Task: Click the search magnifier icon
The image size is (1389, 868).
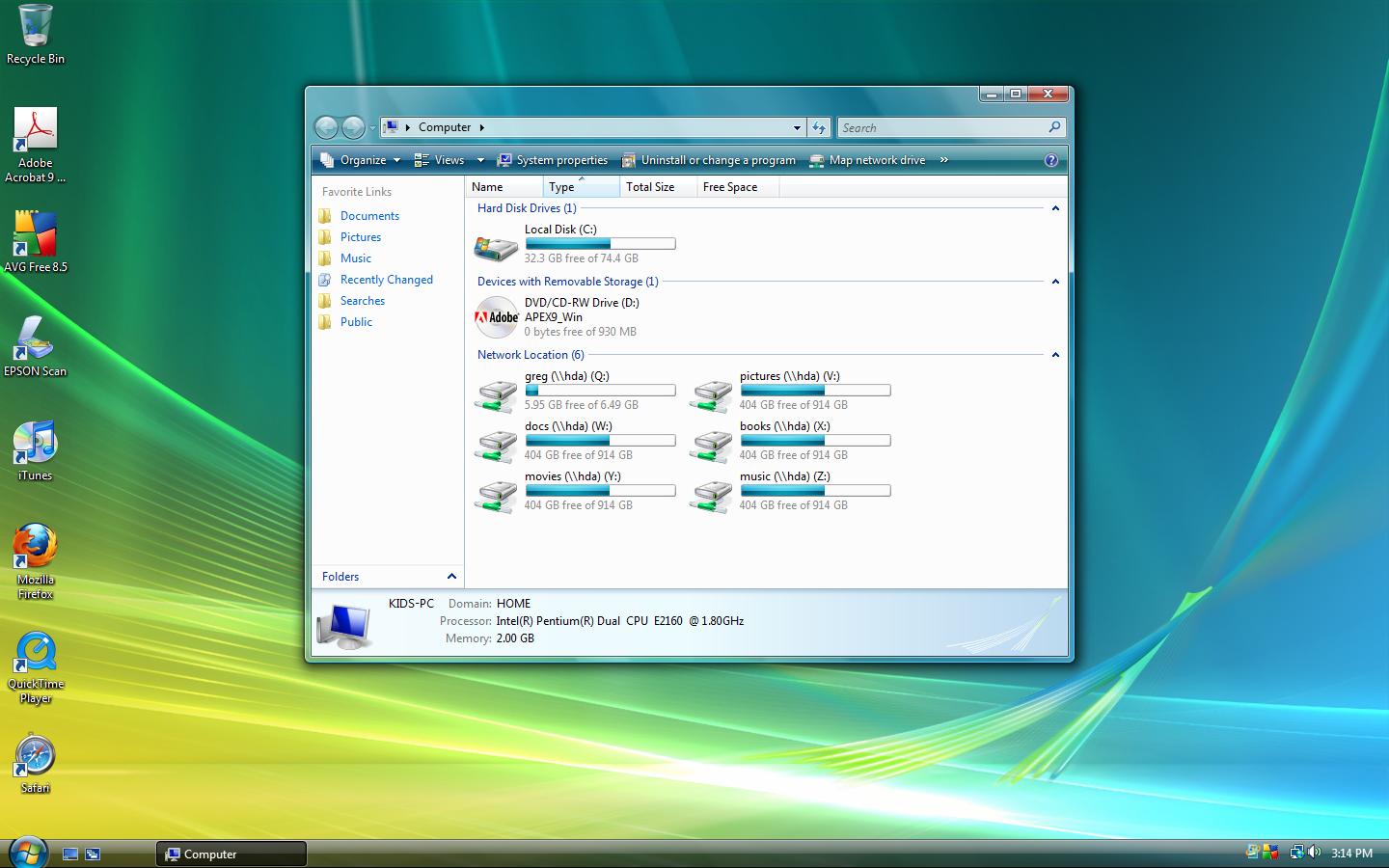Action: [1054, 127]
